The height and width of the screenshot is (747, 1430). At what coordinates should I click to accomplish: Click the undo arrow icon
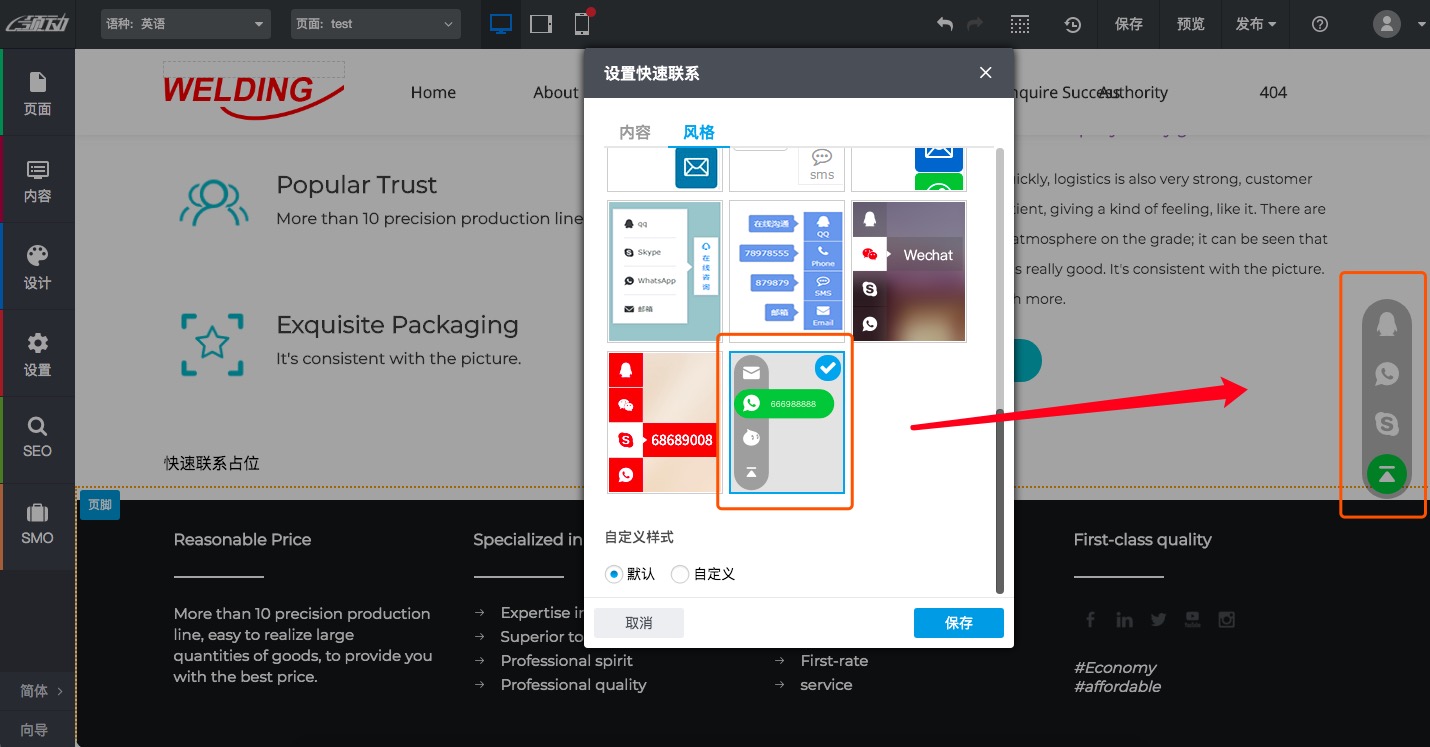(x=944, y=24)
